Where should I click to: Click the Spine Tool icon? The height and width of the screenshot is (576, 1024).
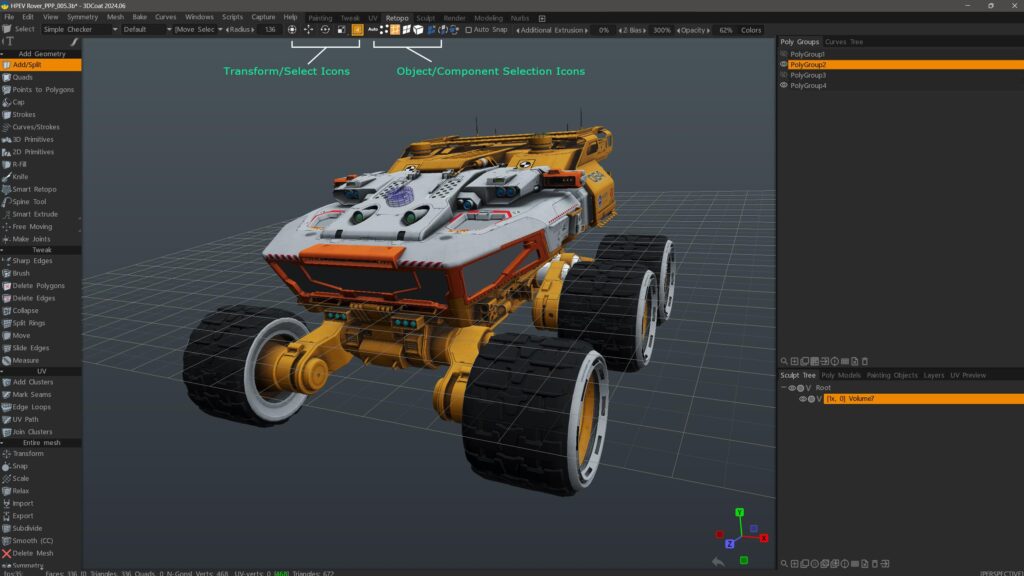point(7,202)
